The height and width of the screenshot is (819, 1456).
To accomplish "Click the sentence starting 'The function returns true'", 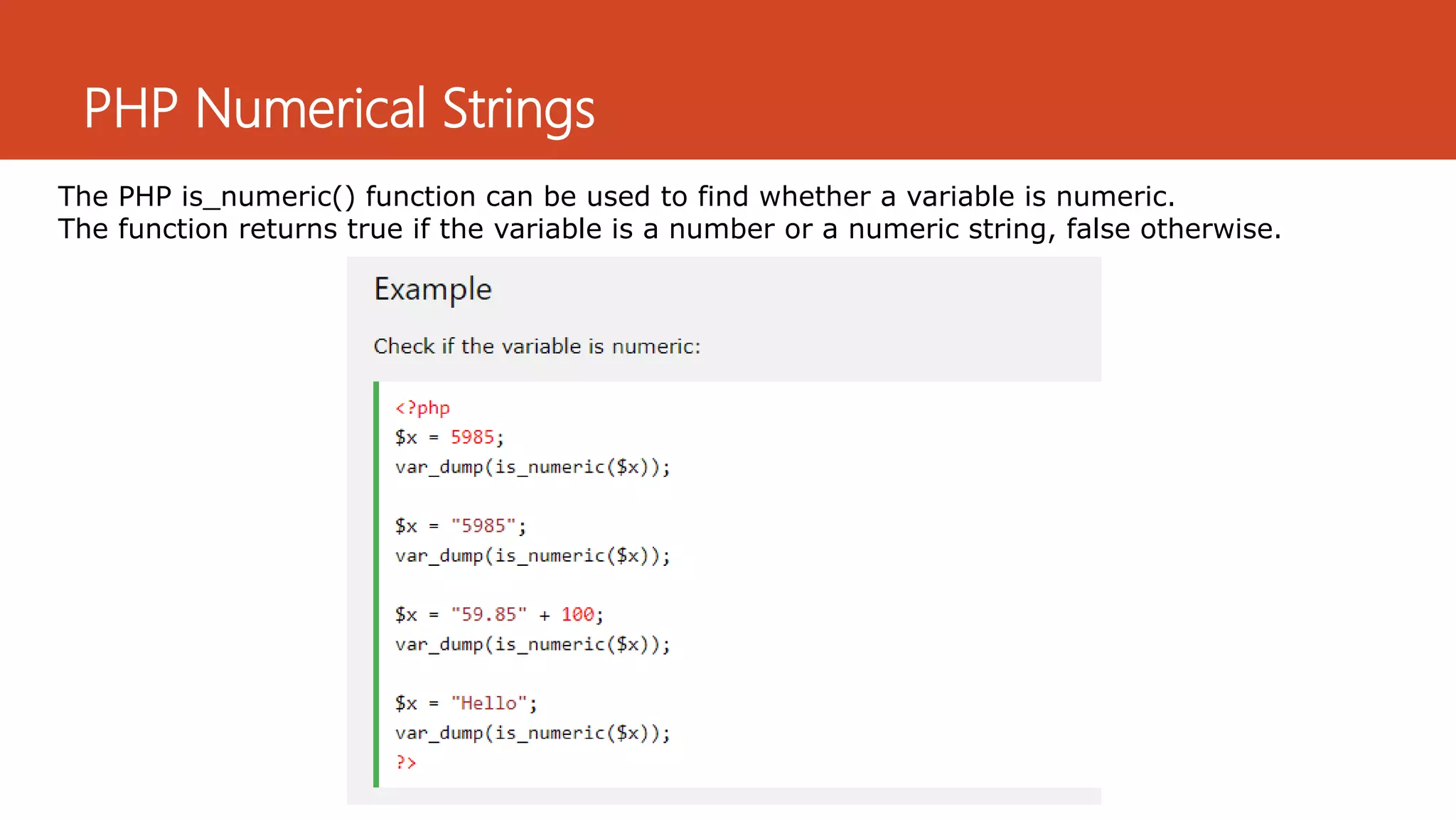I will 670,230.
